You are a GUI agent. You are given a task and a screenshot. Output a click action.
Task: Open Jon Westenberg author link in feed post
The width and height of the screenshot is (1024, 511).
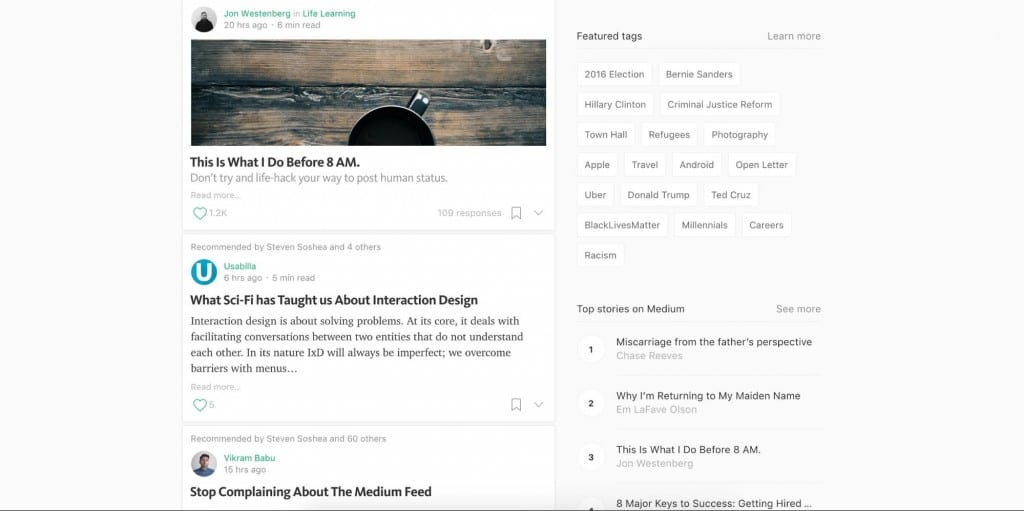[x=257, y=13]
